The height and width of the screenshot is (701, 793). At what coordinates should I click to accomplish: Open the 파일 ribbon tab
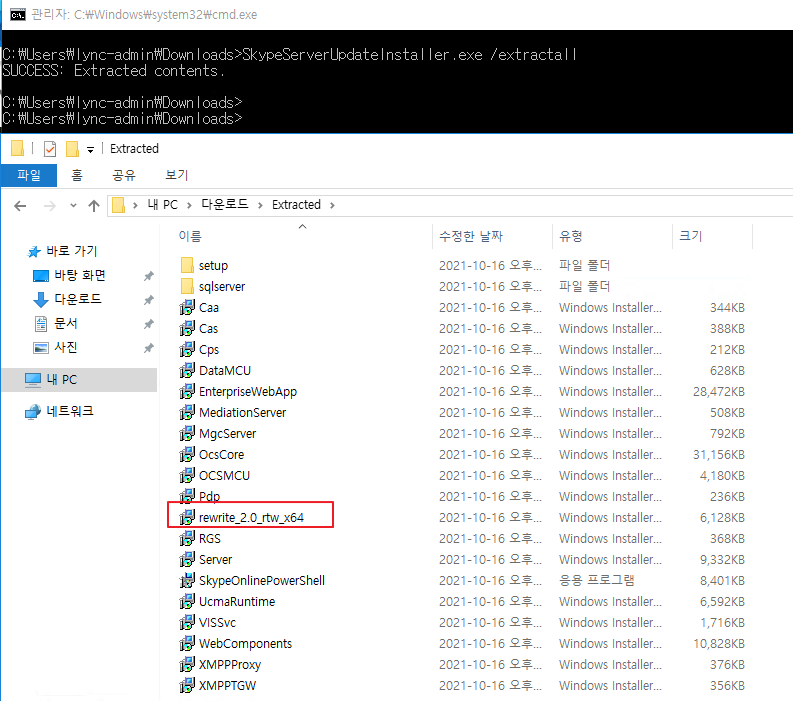[x=29, y=175]
